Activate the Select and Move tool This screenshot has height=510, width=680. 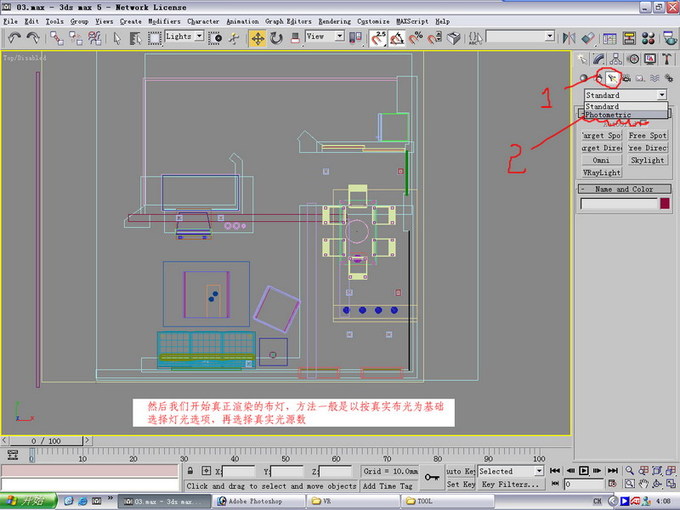point(258,38)
